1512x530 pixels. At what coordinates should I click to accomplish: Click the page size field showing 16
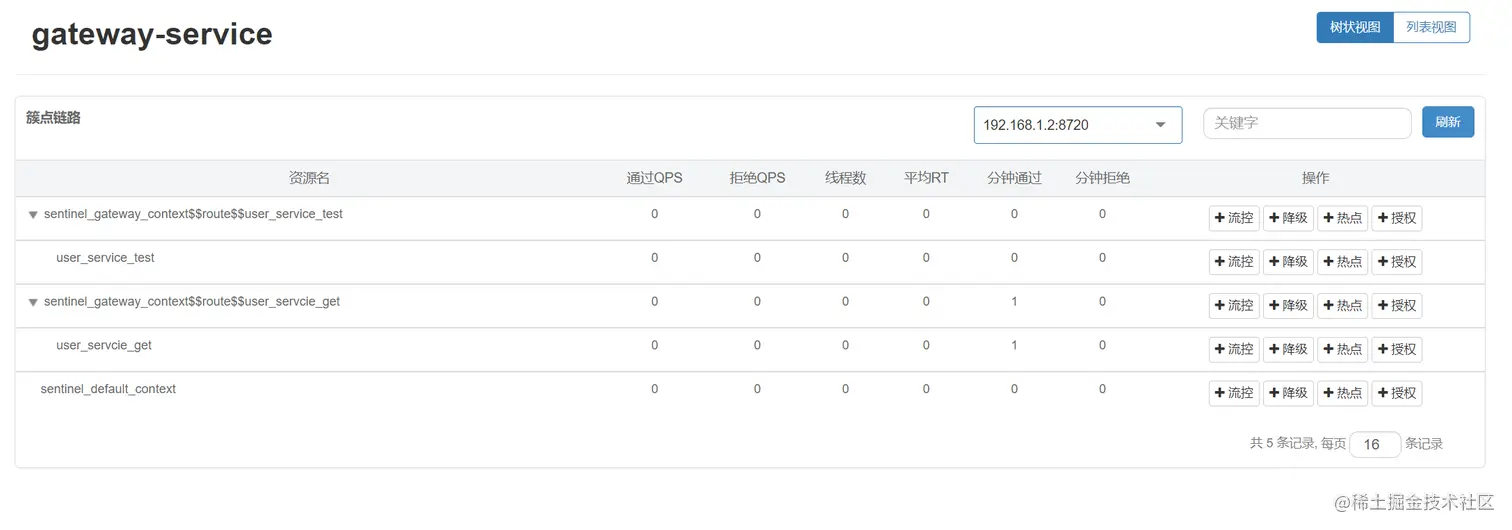[1375, 444]
